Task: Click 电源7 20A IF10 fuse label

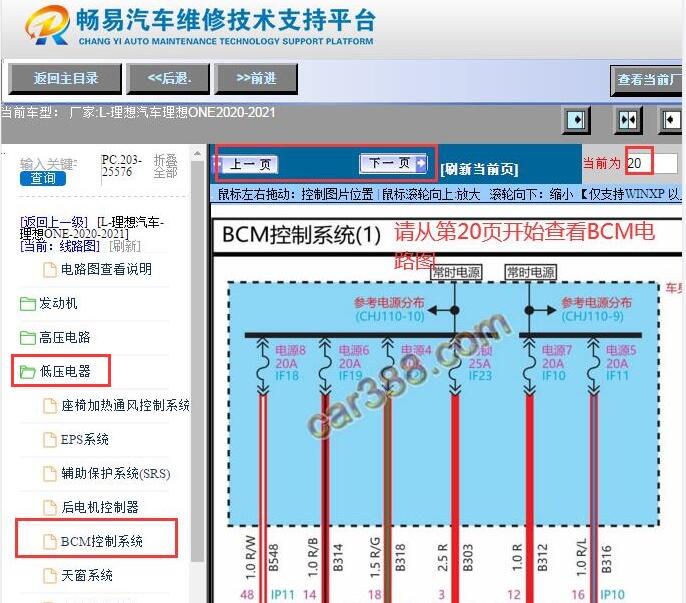Action: pos(557,363)
